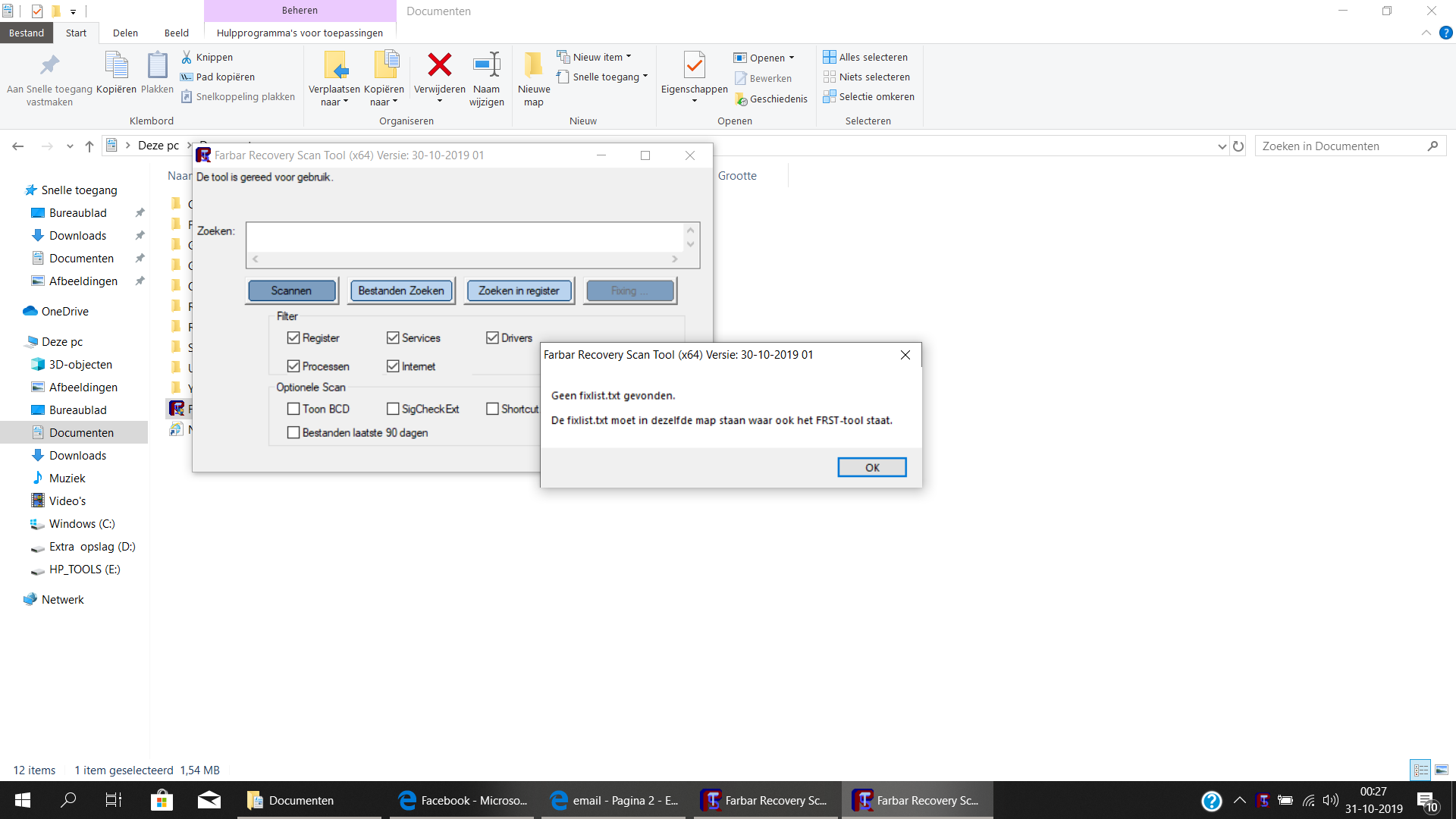This screenshot has height=819, width=1456.
Task: Click Pad kopiëren in ribbon
Action: click(x=217, y=77)
